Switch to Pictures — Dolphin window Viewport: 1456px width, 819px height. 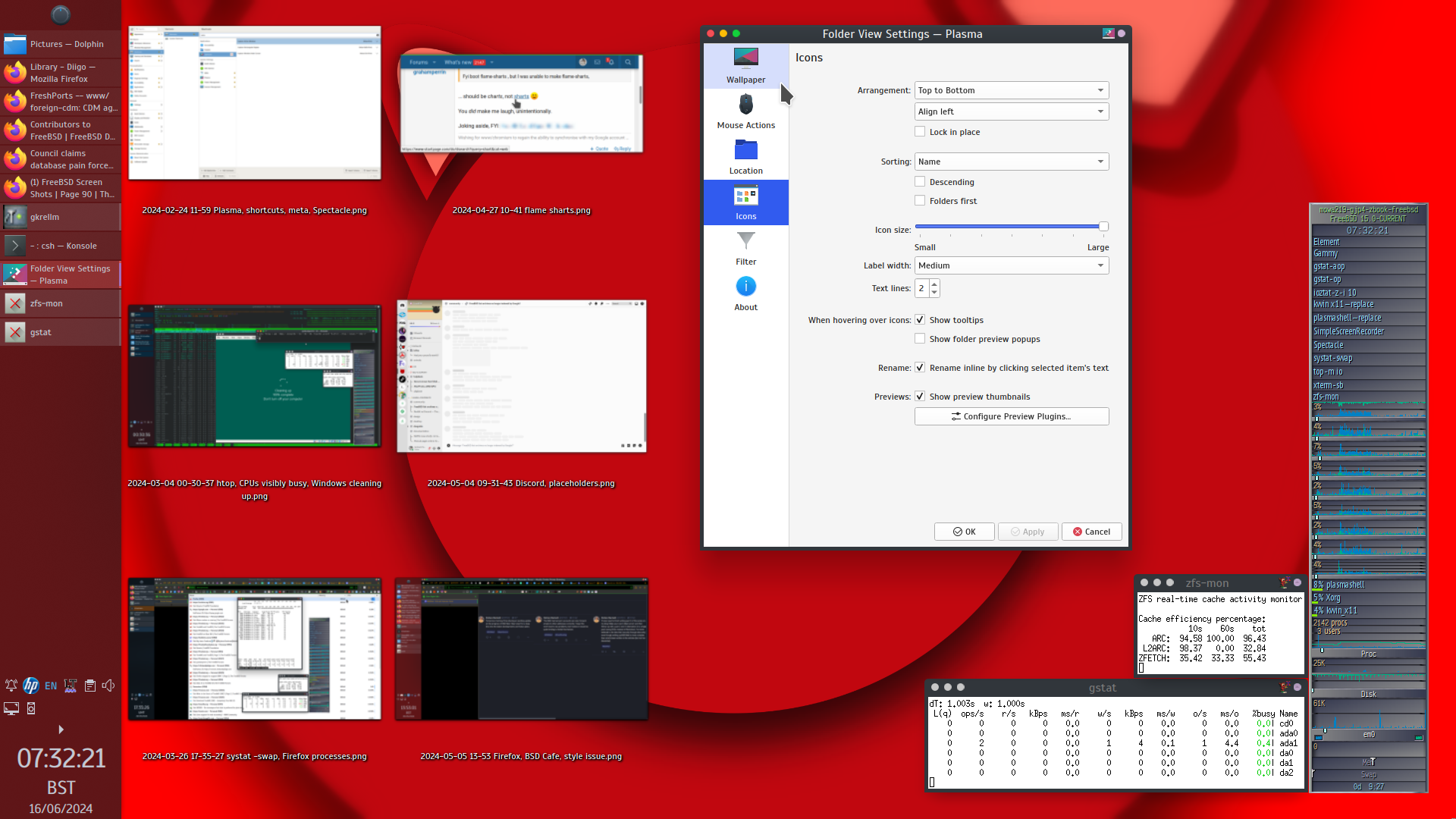[x=61, y=44]
